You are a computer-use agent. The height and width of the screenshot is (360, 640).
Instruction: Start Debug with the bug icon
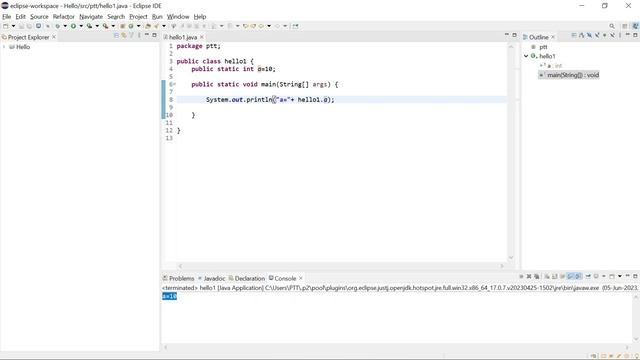(x=58, y=26)
